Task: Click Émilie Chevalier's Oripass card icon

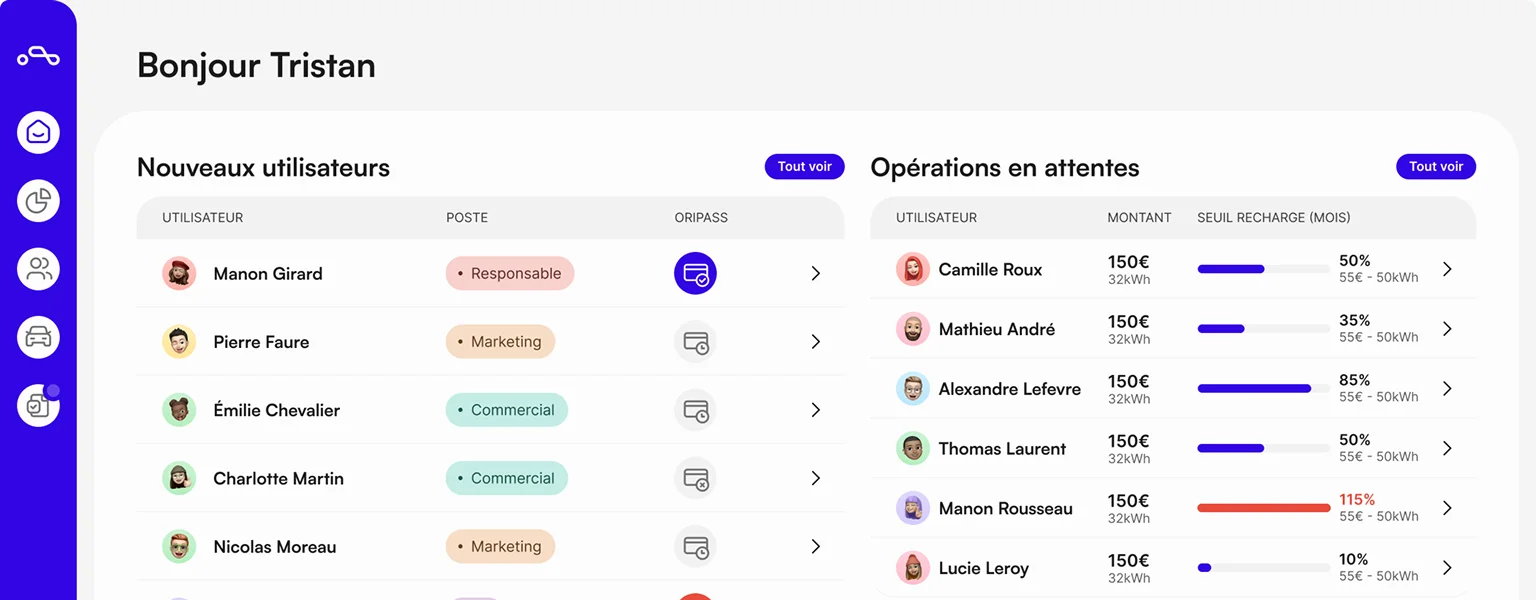Action: coord(695,410)
